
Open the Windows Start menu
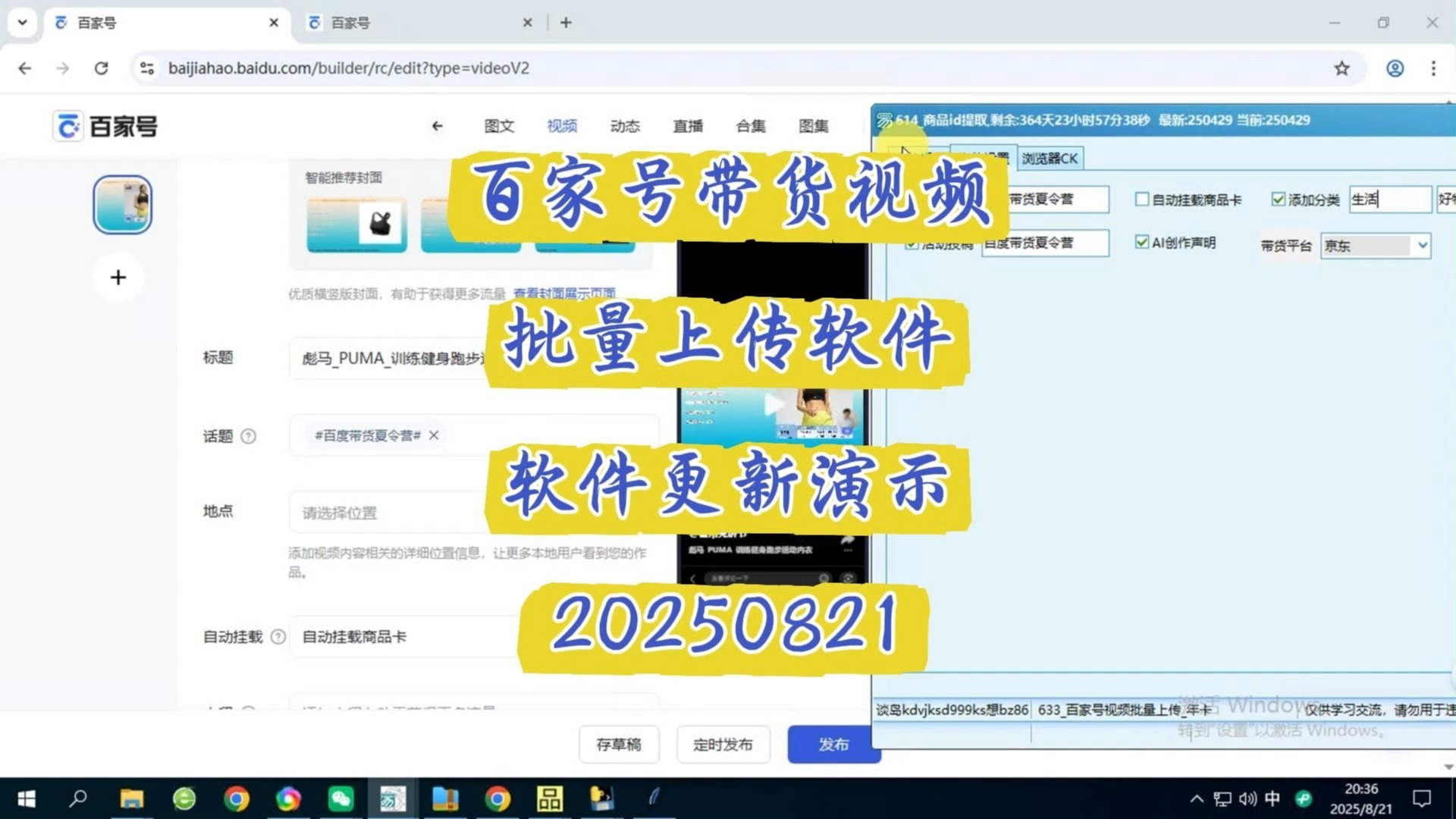(26, 799)
